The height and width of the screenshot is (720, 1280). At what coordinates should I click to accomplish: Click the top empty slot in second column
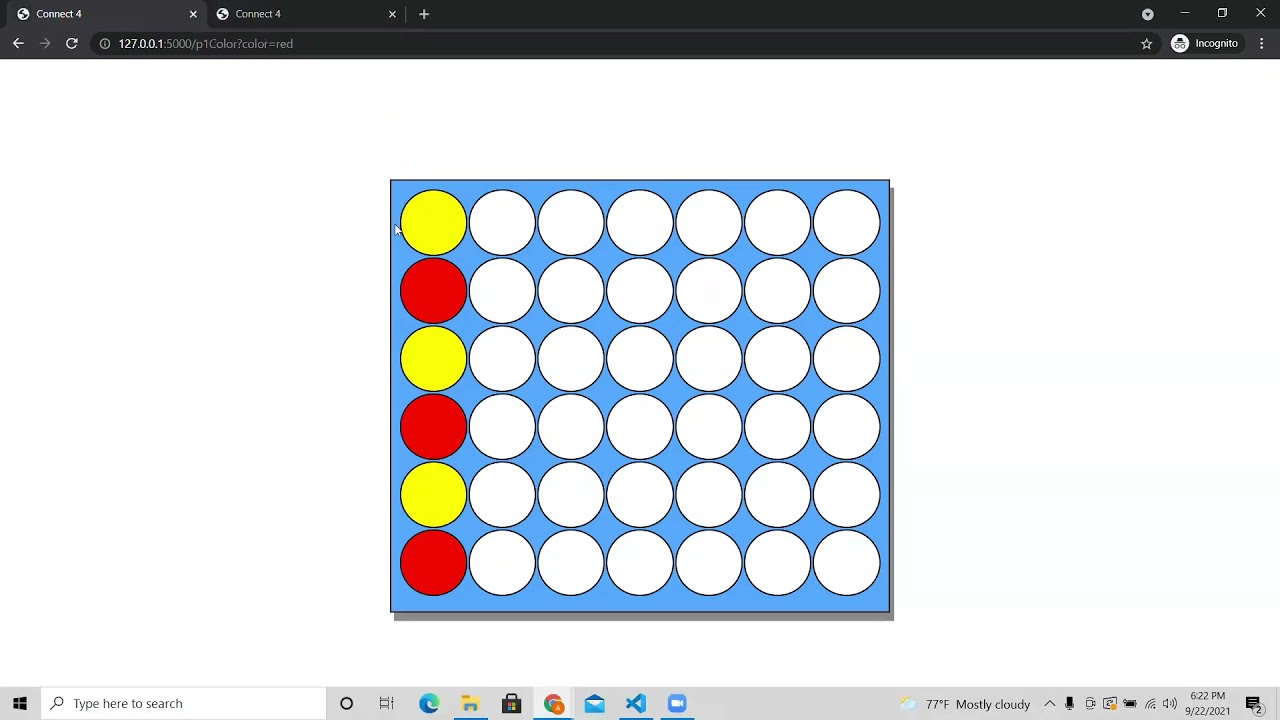502,222
